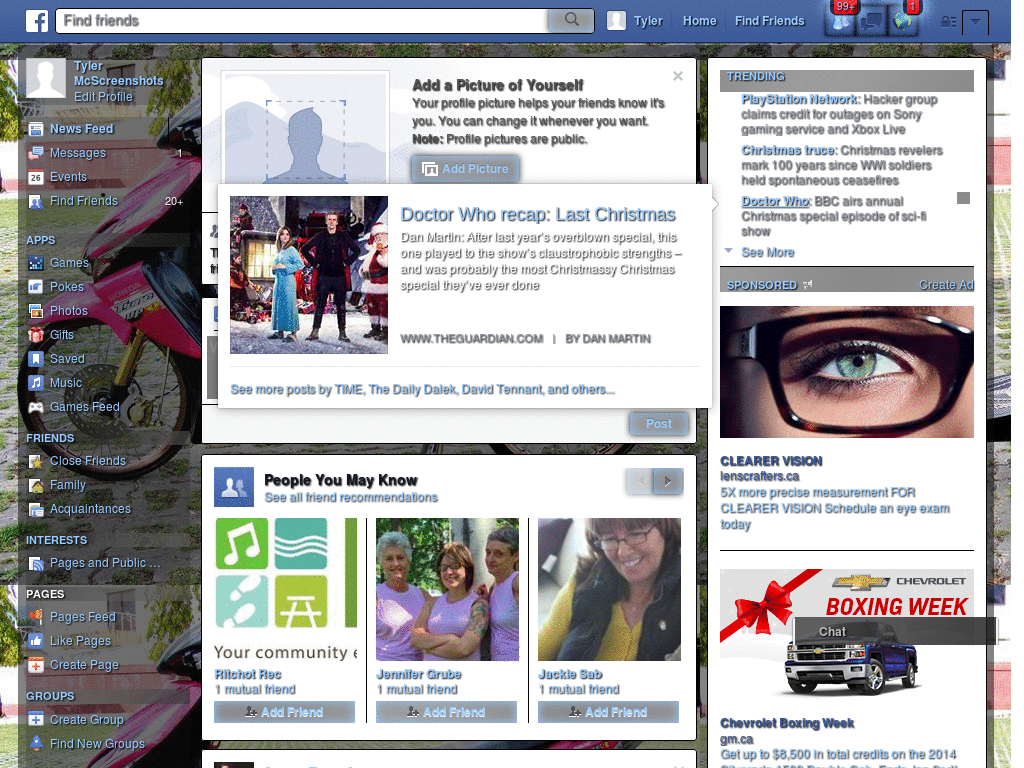Select Events in left sidebar
The image size is (1024, 768).
tap(68, 177)
